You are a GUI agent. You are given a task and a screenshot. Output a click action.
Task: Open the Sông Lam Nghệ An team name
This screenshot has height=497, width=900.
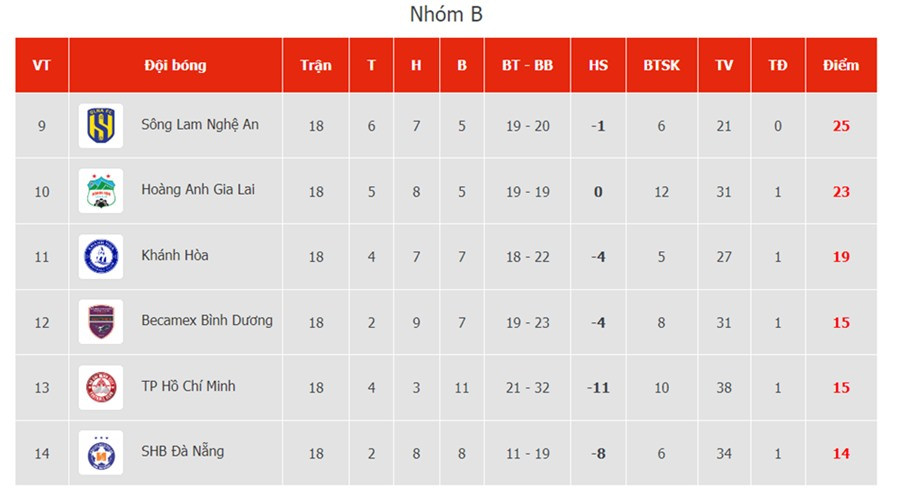200,125
